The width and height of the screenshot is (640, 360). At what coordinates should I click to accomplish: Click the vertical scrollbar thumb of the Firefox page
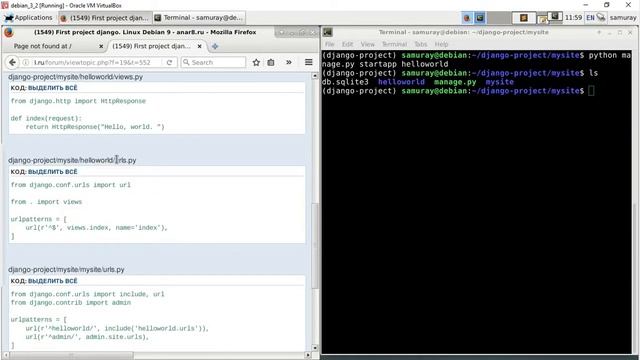point(315,245)
